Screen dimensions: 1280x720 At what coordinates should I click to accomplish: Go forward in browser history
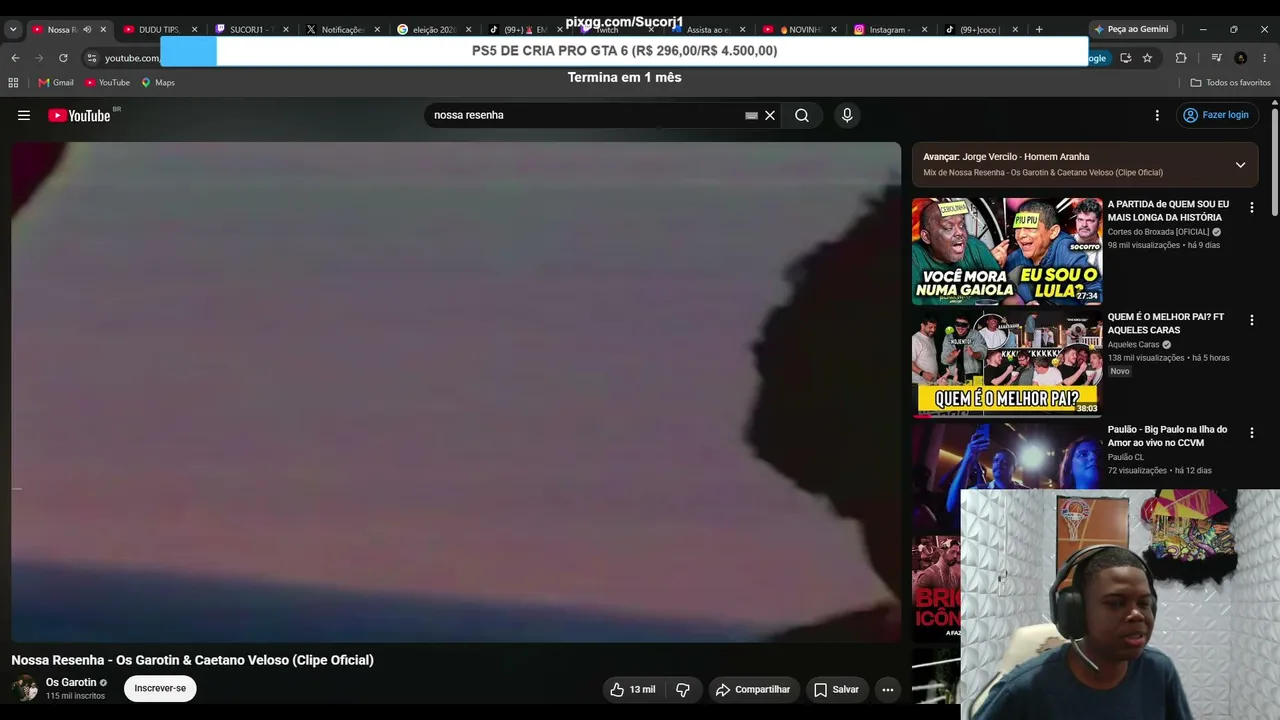[x=39, y=58]
